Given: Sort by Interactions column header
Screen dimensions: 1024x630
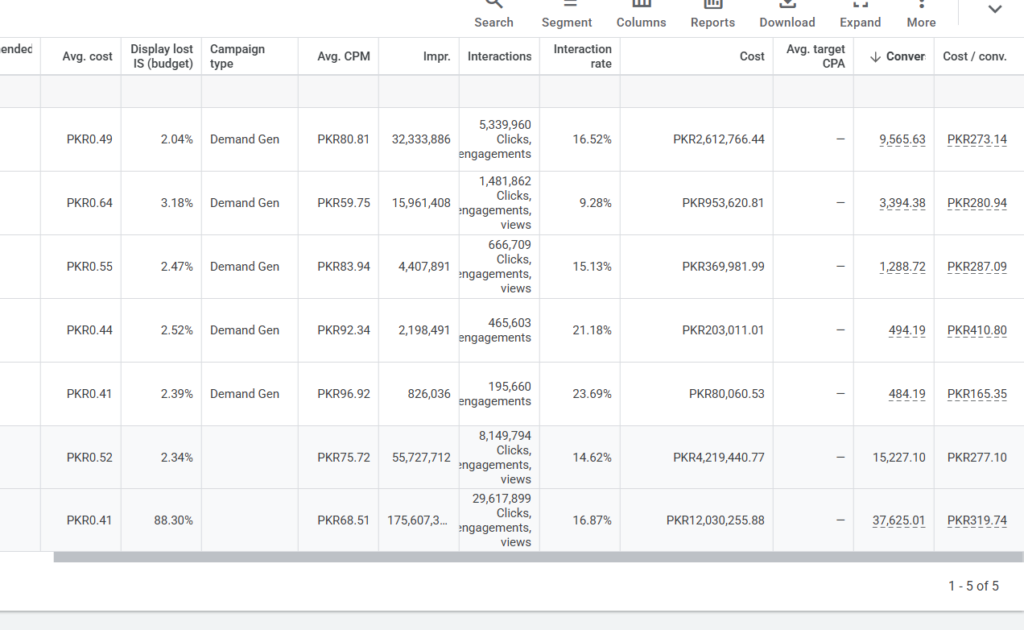Looking at the screenshot, I should [x=500, y=56].
